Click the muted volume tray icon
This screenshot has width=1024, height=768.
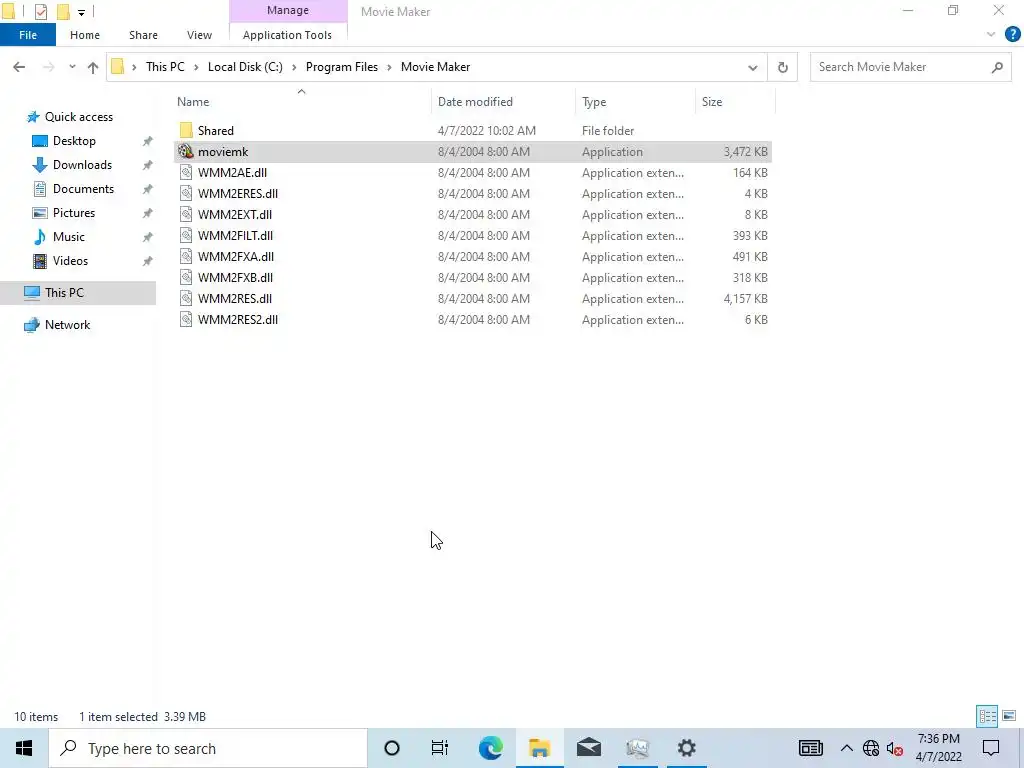(x=895, y=748)
